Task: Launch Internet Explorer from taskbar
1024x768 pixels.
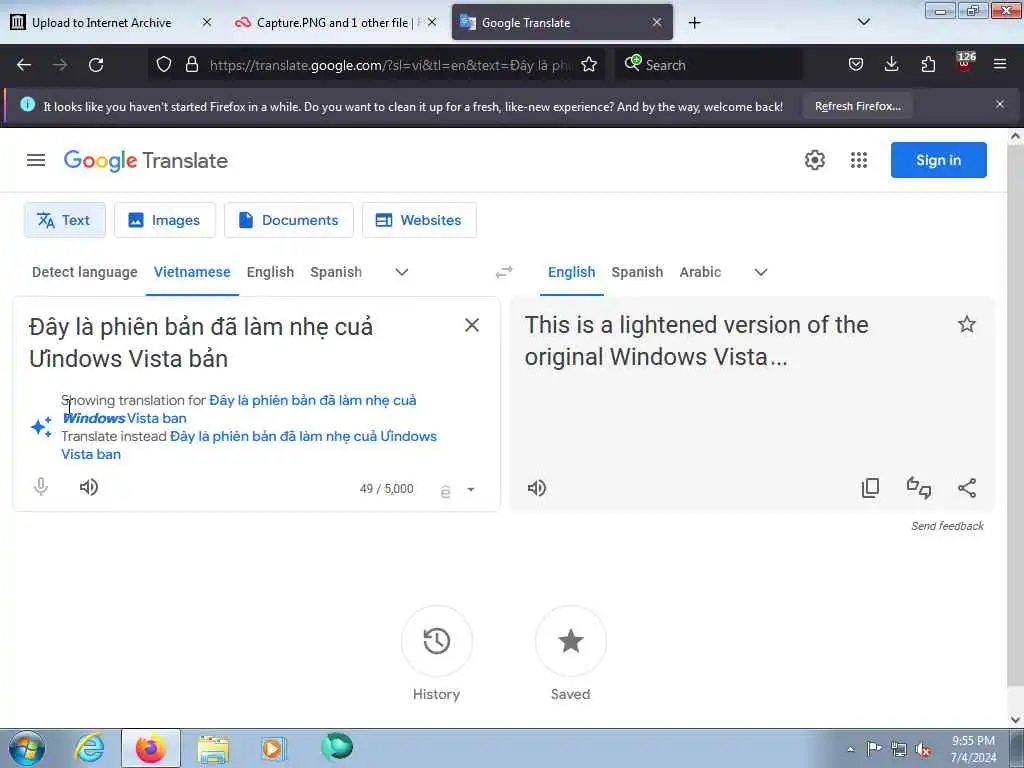Action: pos(89,748)
